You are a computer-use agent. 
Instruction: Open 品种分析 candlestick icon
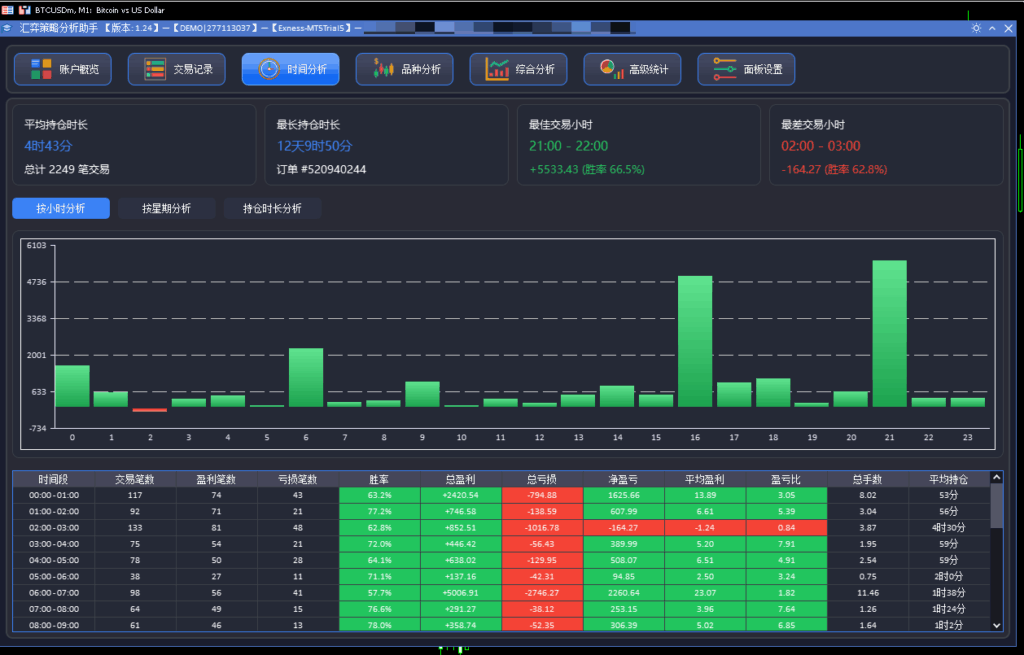[x=383, y=69]
